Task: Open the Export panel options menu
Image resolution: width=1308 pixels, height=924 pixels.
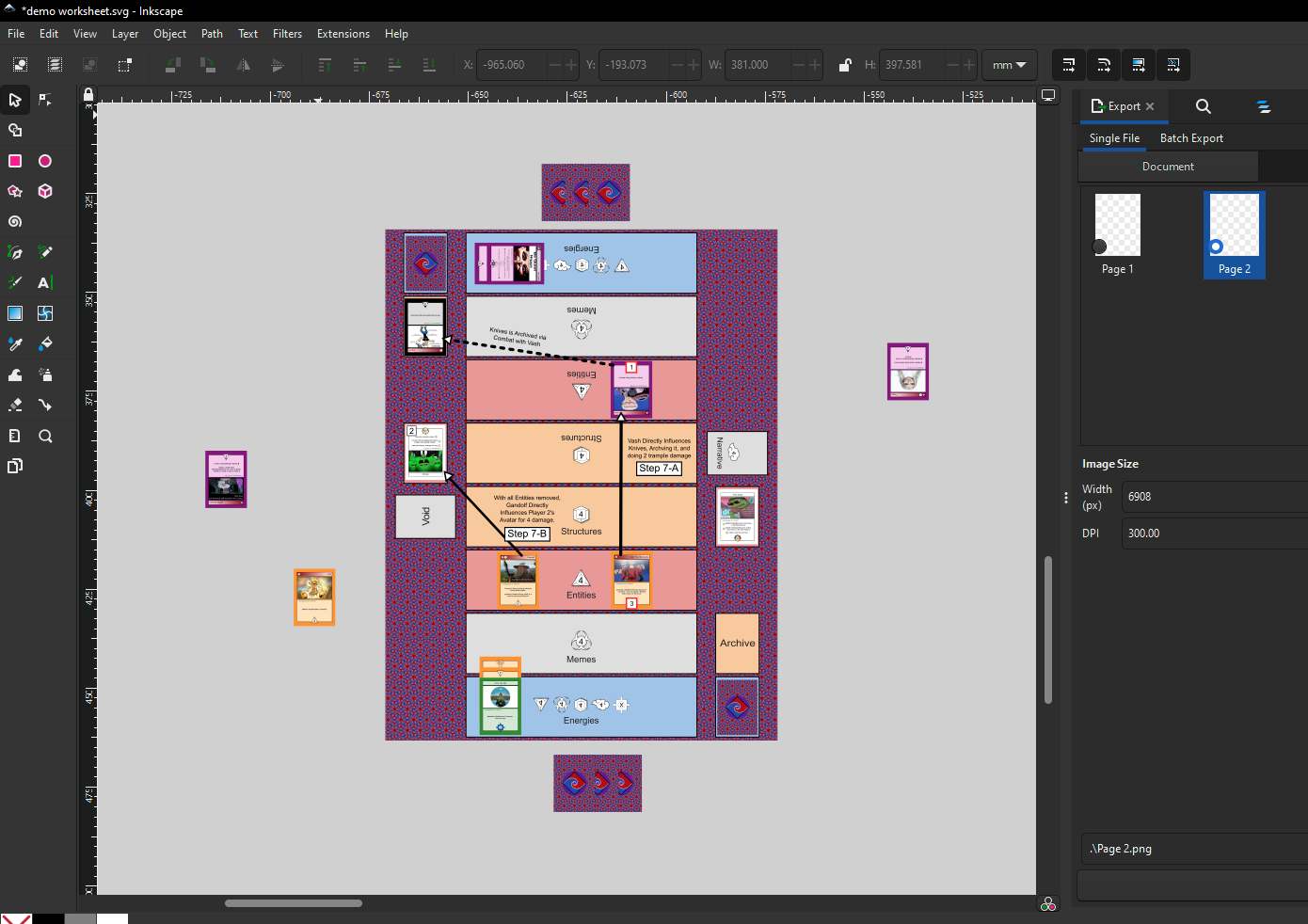Action: 1065,498
